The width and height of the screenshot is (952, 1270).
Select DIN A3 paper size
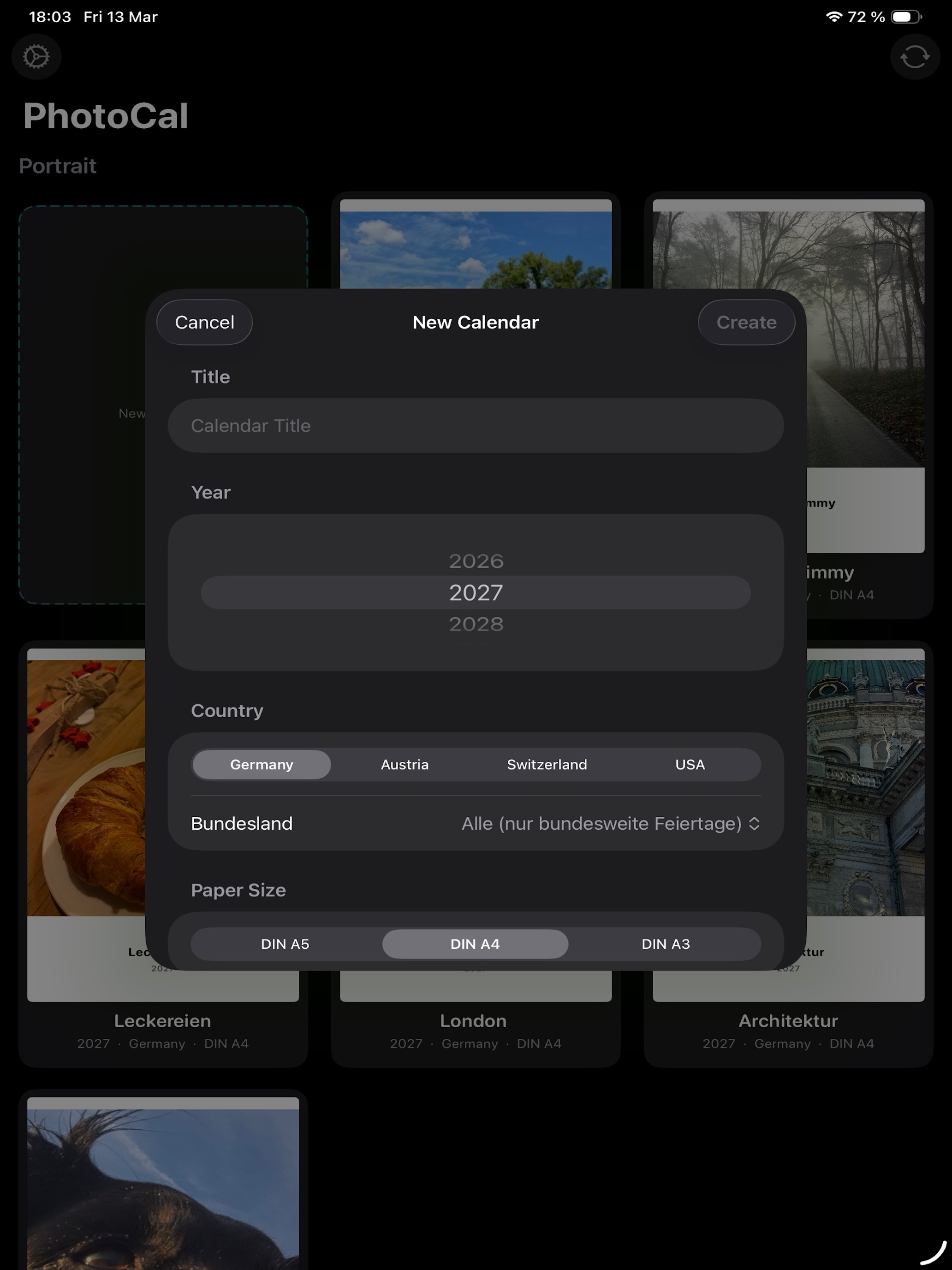tap(666, 944)
